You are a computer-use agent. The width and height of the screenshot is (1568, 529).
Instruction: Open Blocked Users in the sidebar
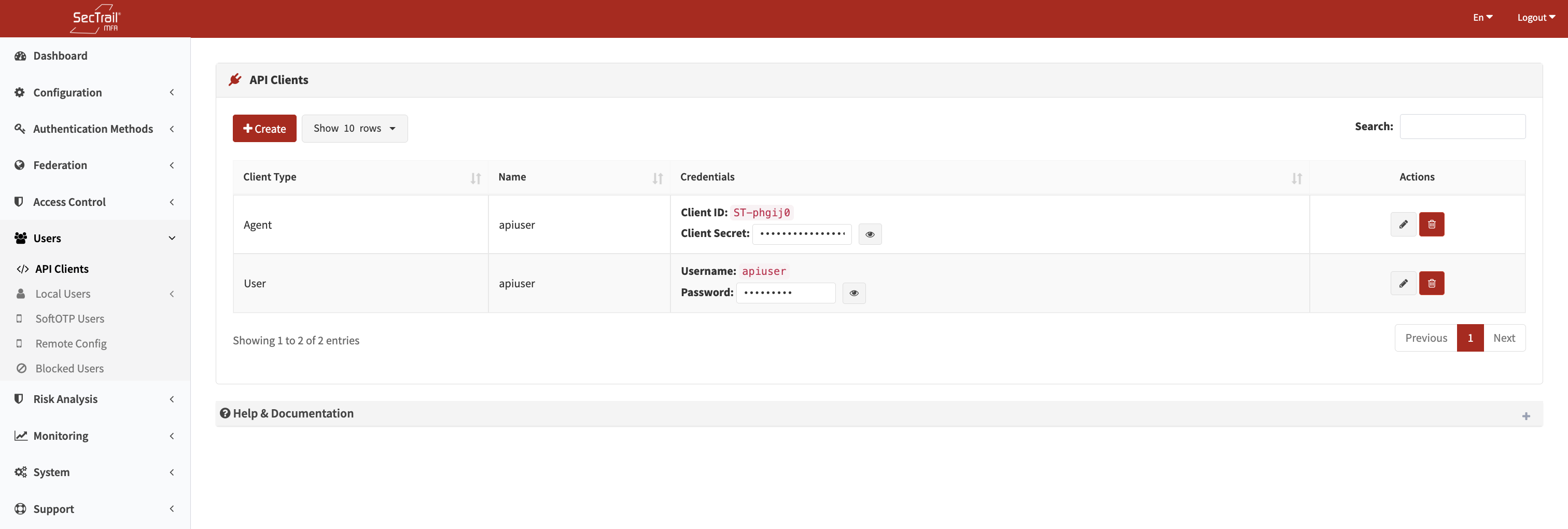click(x=69, y=368)
